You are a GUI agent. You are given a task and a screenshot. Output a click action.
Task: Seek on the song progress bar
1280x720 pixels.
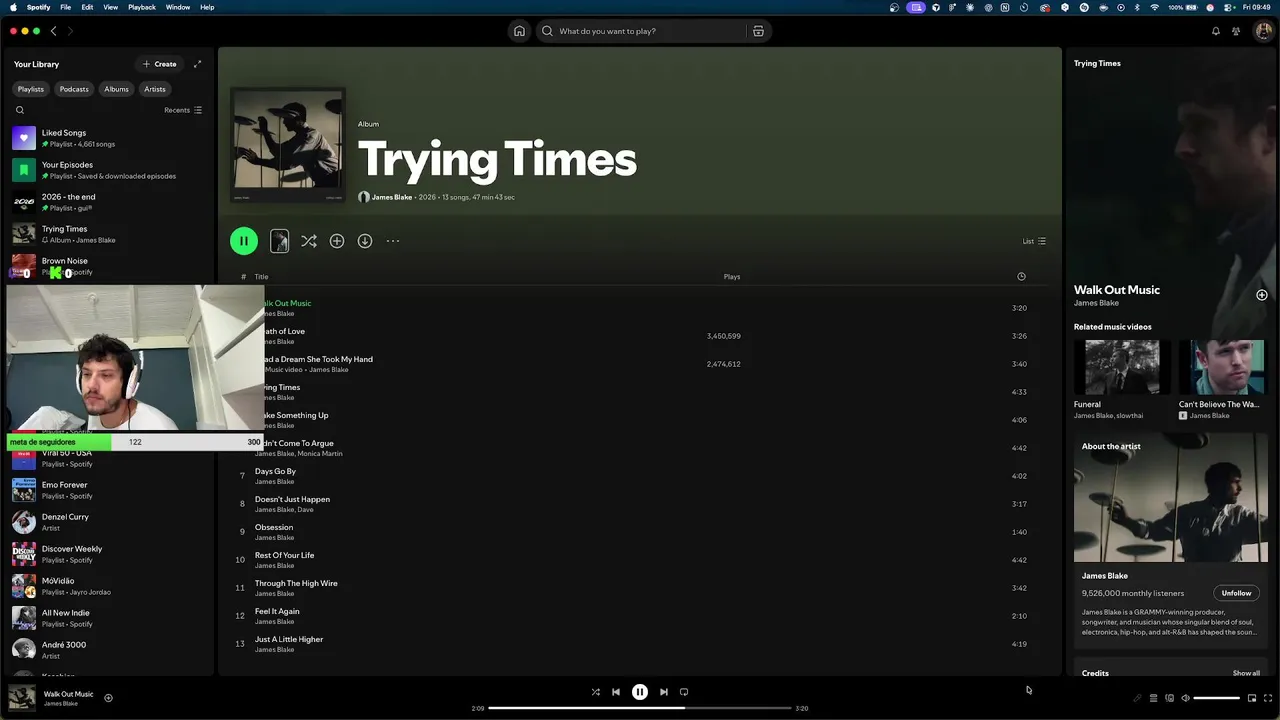(640, 708)
